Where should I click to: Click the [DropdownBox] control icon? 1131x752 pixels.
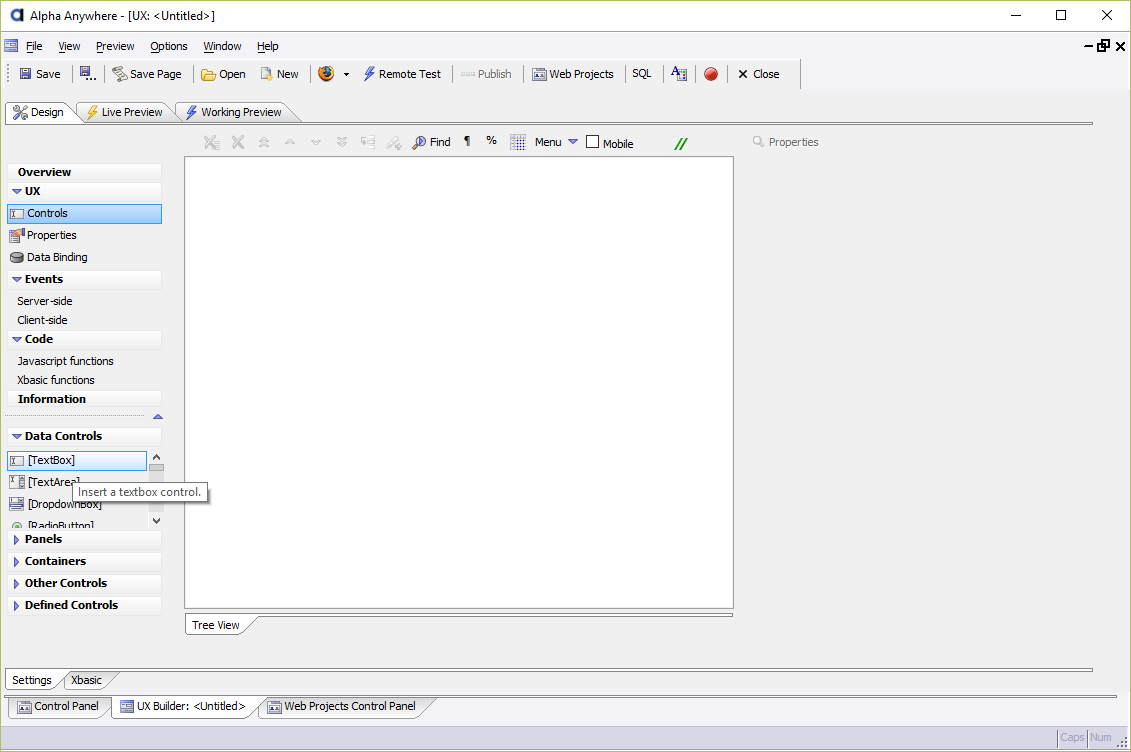17,504
